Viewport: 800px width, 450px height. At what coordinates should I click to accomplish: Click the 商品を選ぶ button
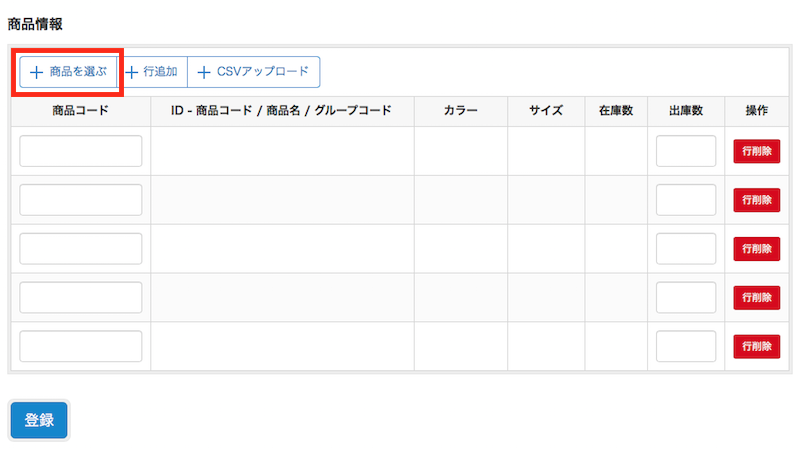pyautogui.click(x=68, y=72)
